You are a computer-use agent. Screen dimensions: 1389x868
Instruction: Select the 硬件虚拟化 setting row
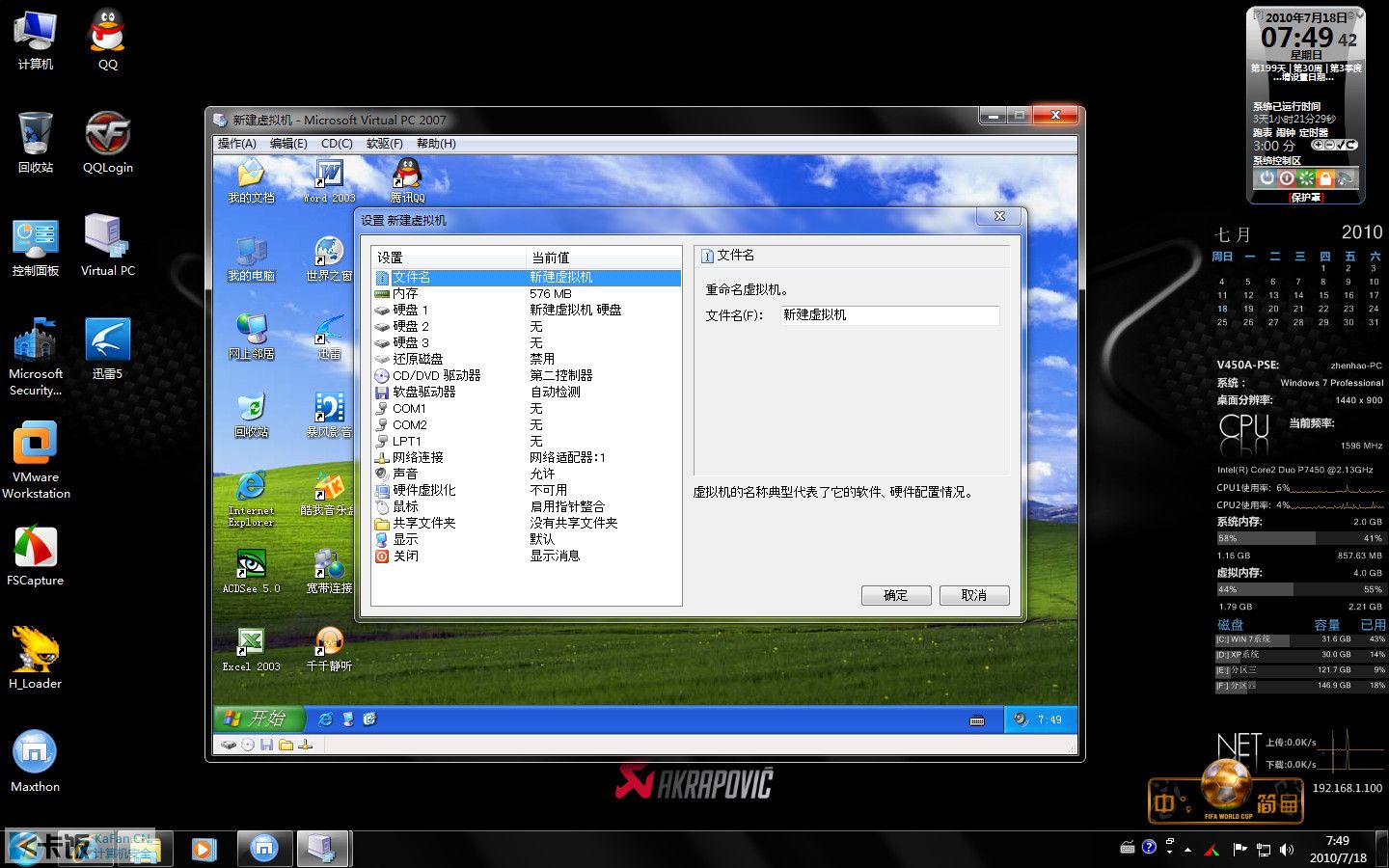pos(527,490)
